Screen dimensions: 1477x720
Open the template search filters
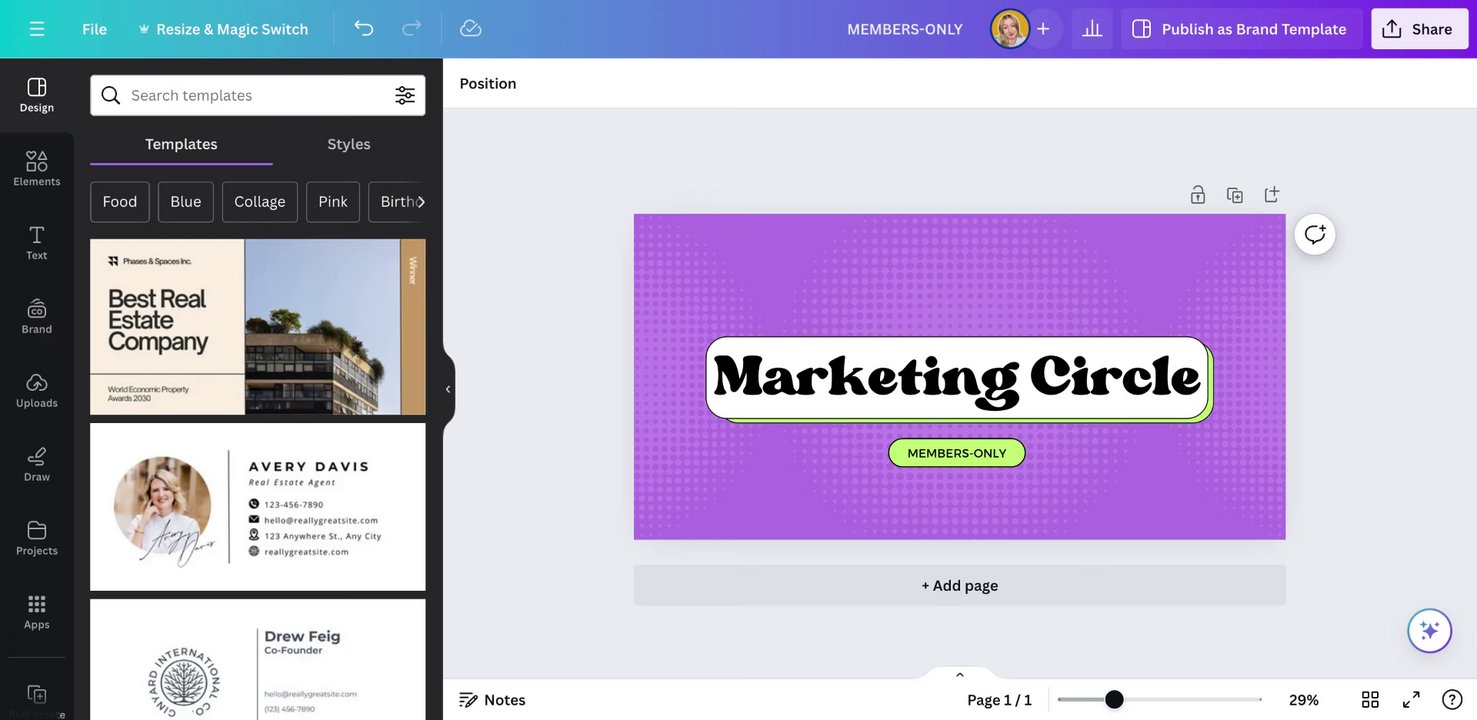[405, 95]
